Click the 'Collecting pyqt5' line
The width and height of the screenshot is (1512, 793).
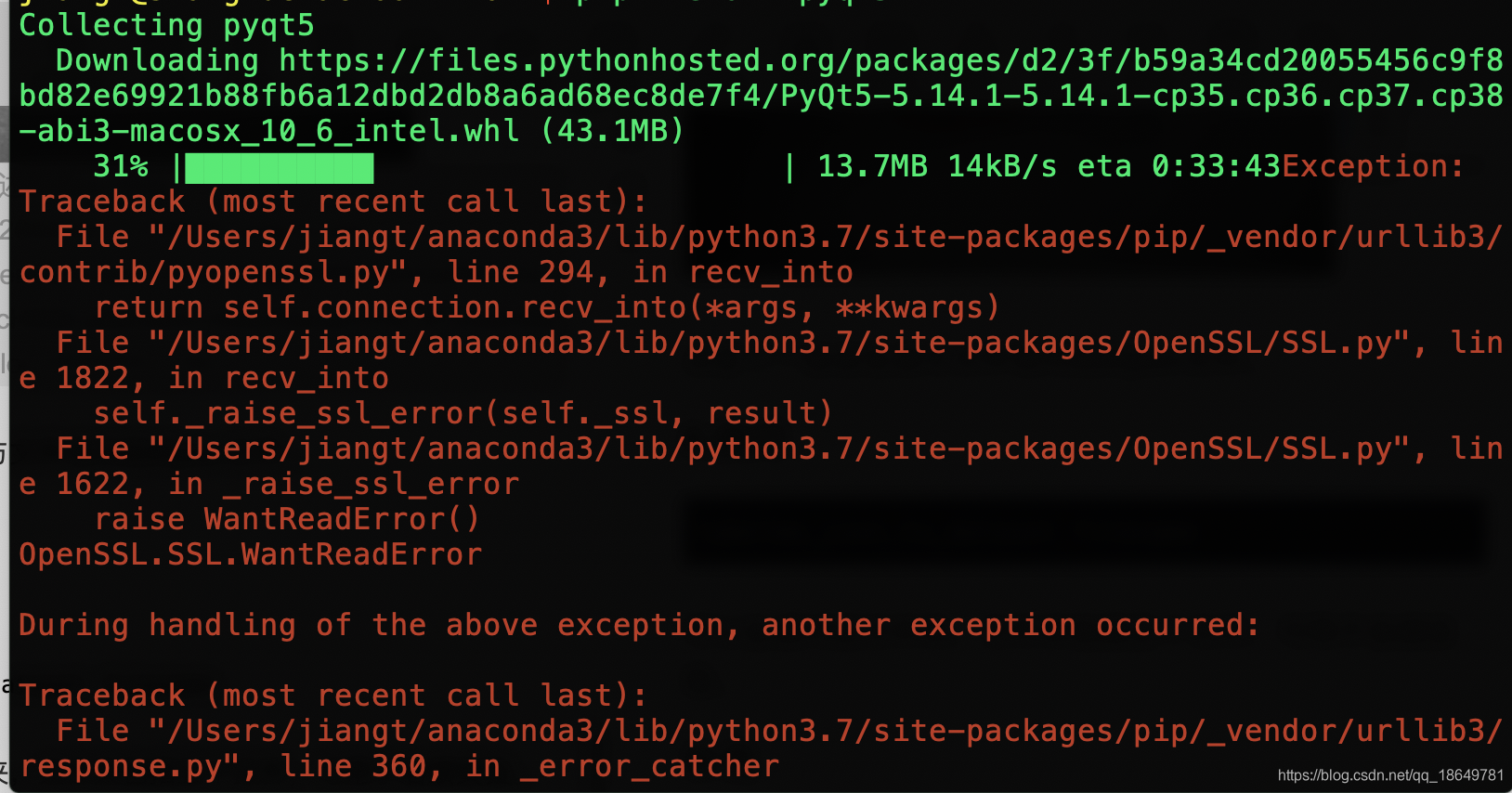167,25
